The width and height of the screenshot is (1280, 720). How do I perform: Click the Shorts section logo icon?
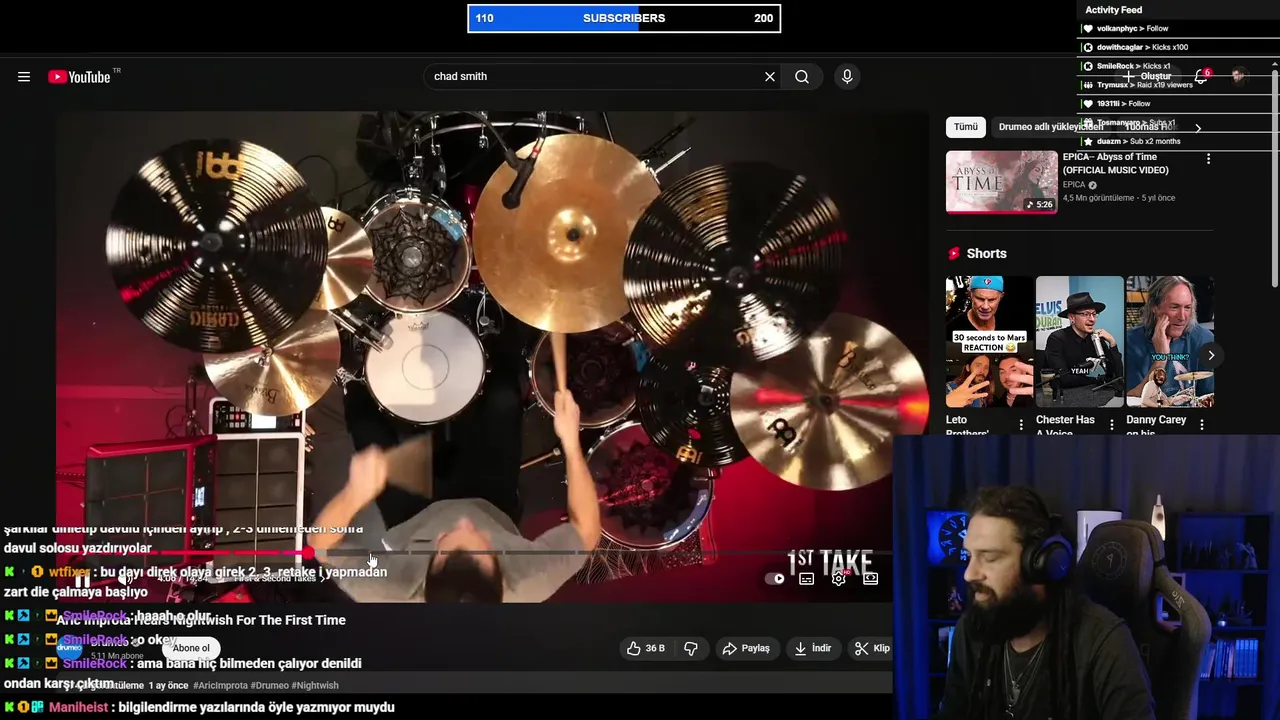click(x=954, y=254)
